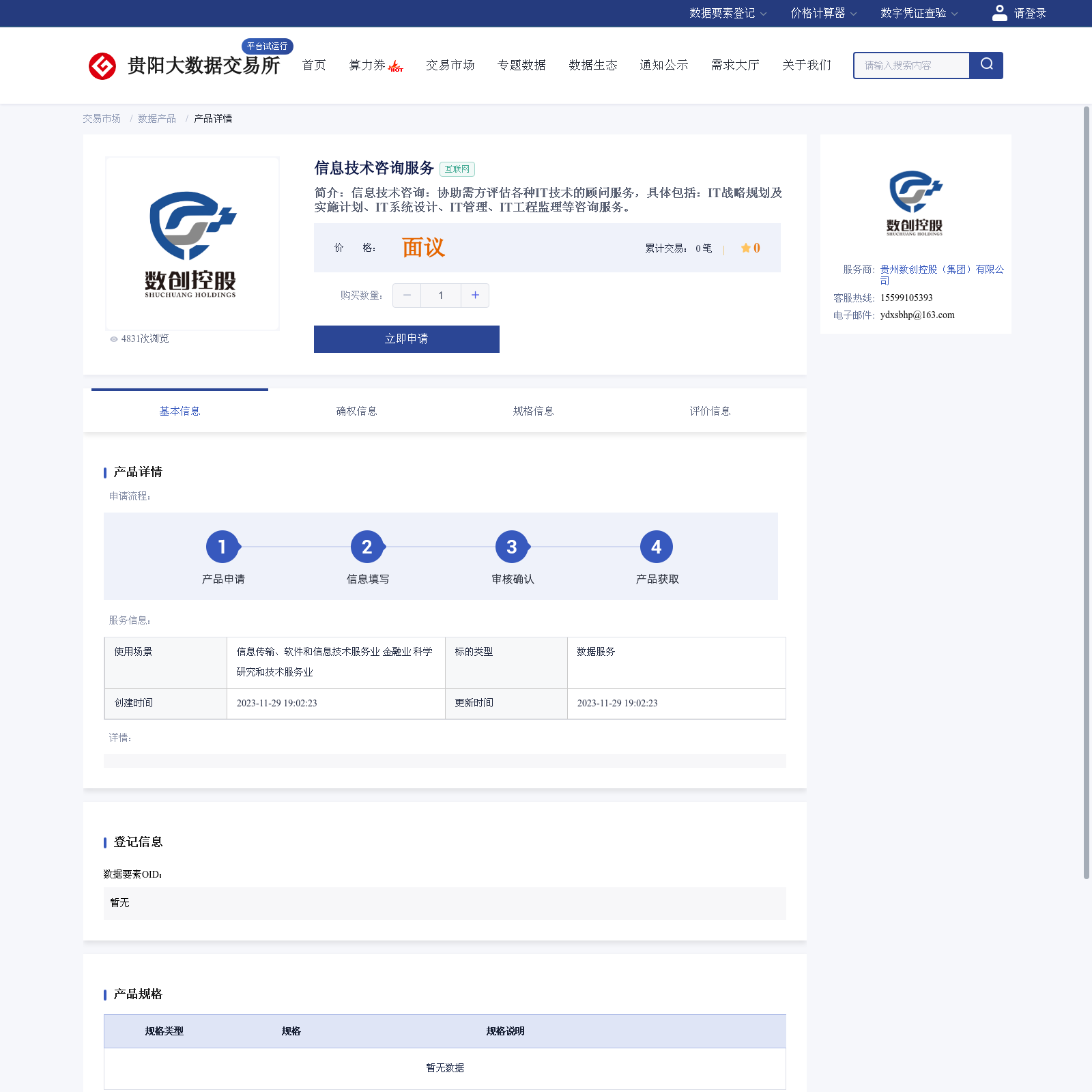The image size is (1092, 1092).
Task: Click the 规格类型 column header
Action: (164, 1031)
